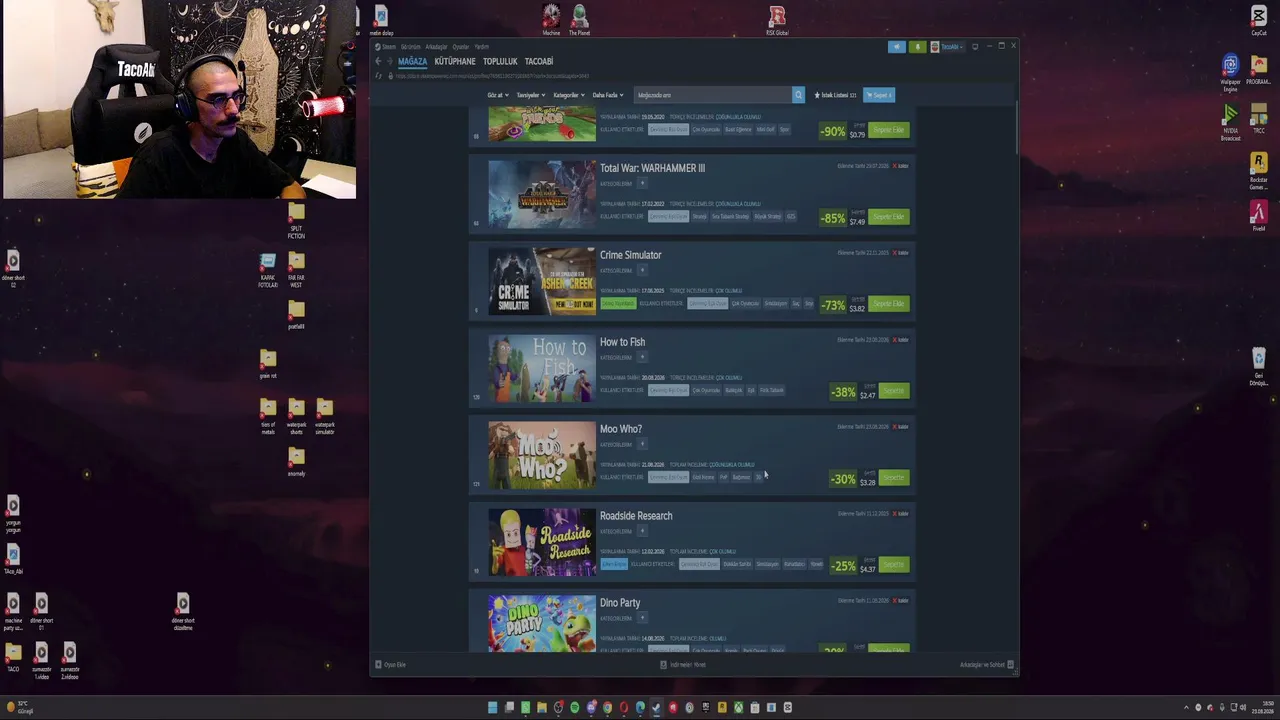This screenshot has width=1280, height=720.
Task: Remove Total War: WARHAMMER III from wishlist
Action: click(x=900, y=166)
